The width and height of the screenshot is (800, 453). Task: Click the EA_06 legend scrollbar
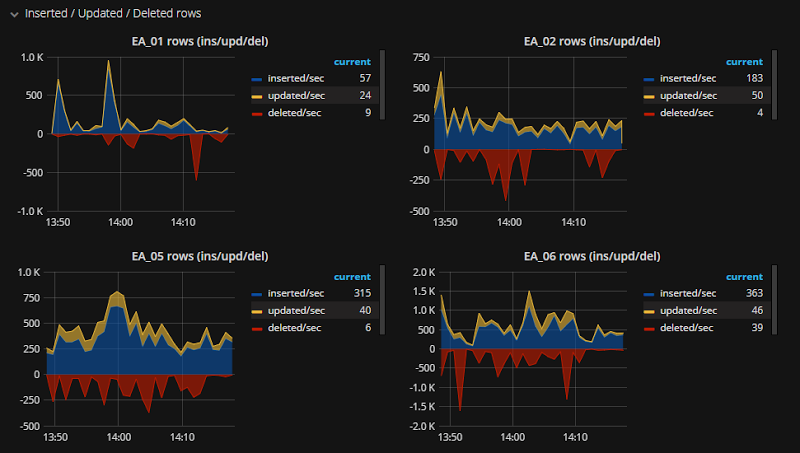pos(774,299)
